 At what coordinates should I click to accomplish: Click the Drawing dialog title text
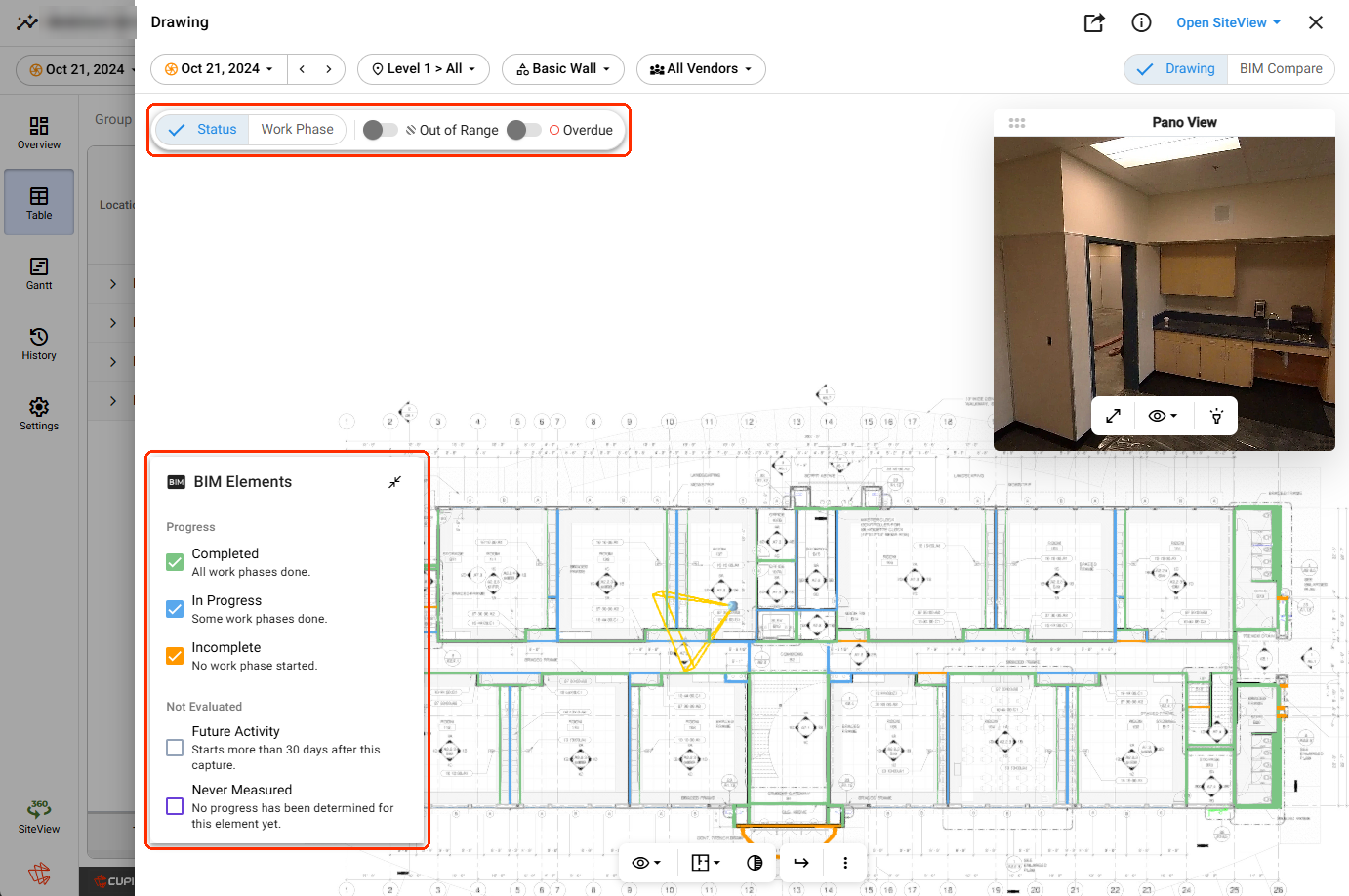pos(180,22)
